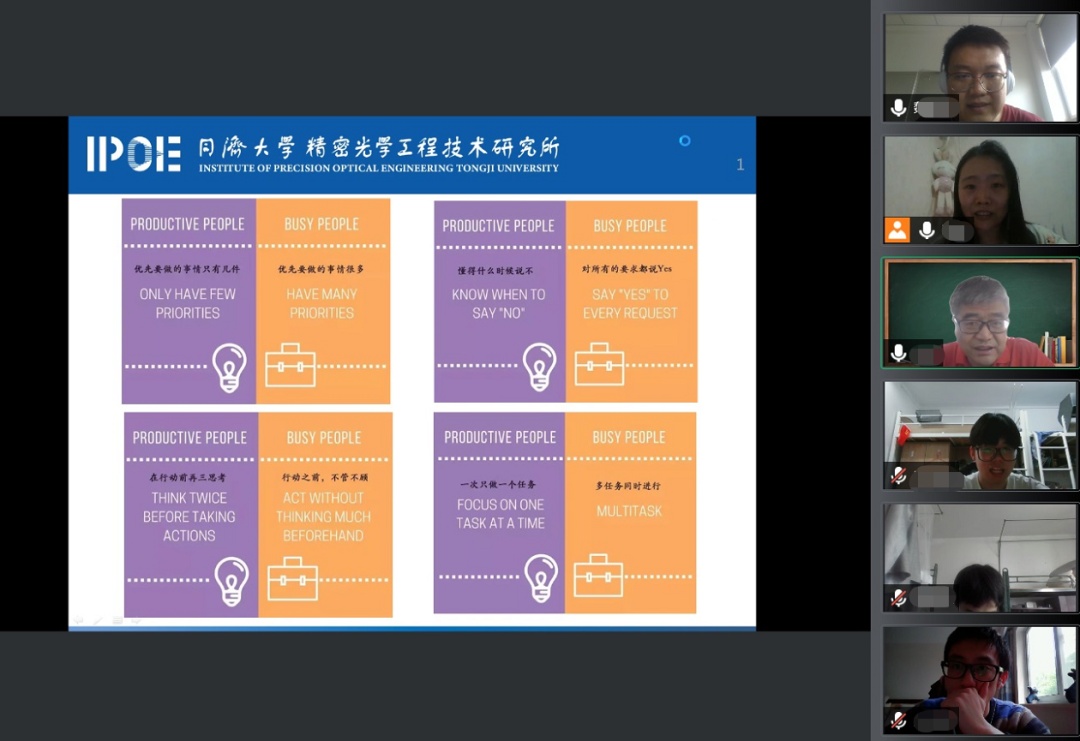Click the briefcase under "Say Yes to every request"
The image size is (1080, 741).
pos(599,366)
